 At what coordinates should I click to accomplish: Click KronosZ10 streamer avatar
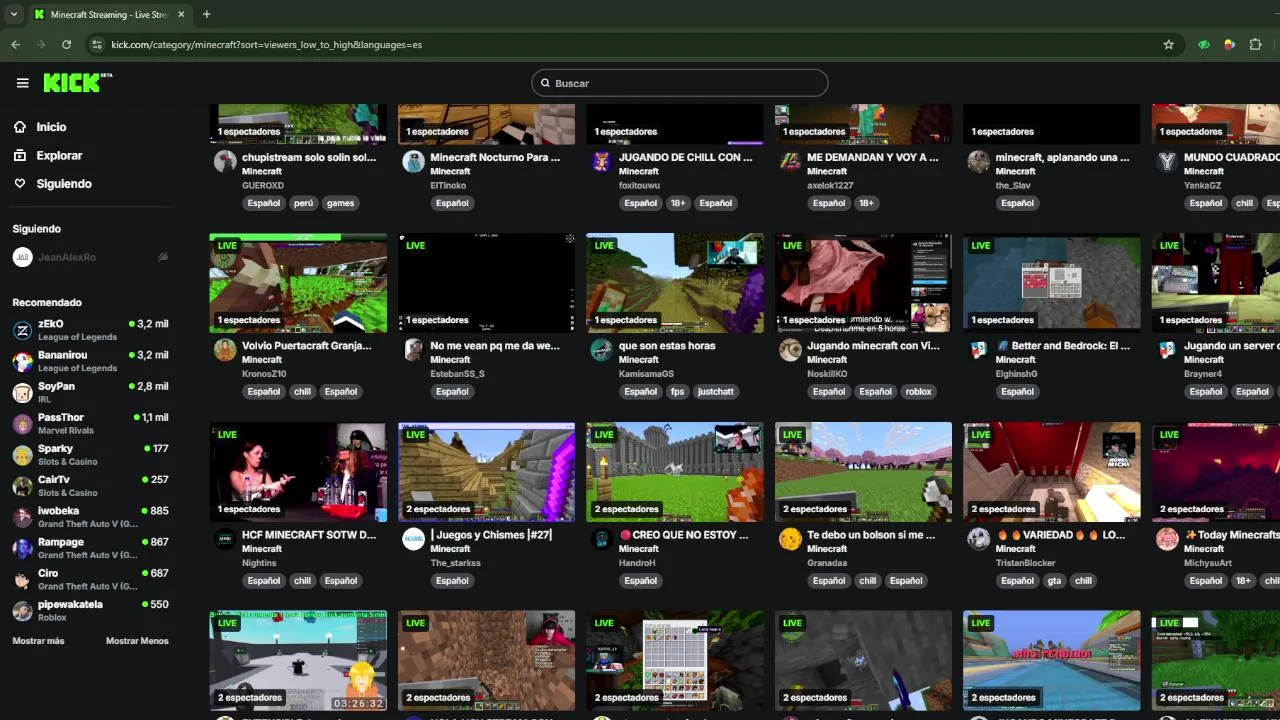tap(225, 350)
